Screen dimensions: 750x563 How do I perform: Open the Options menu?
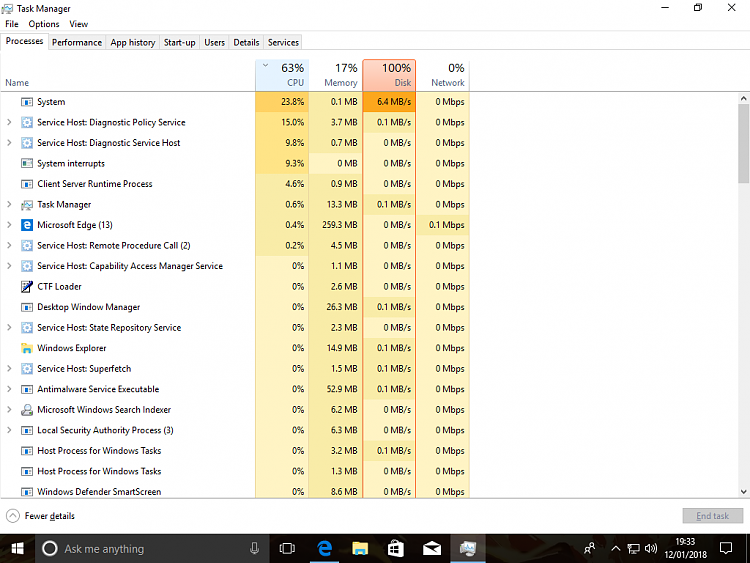pos(43,24)
